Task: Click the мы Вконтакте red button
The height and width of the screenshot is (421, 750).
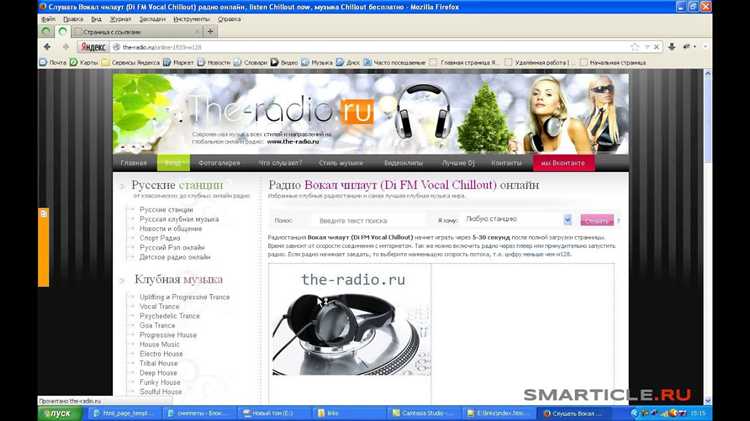Action: [x=563, y=163]
